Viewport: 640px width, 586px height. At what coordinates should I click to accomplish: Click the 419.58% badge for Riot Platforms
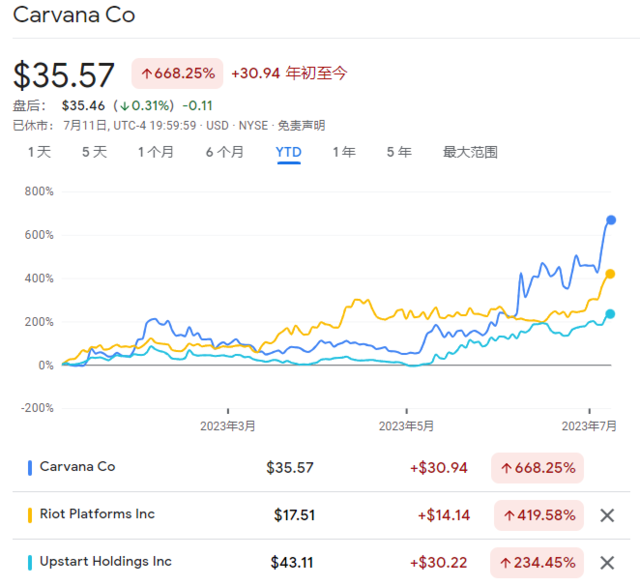[539, 515]
